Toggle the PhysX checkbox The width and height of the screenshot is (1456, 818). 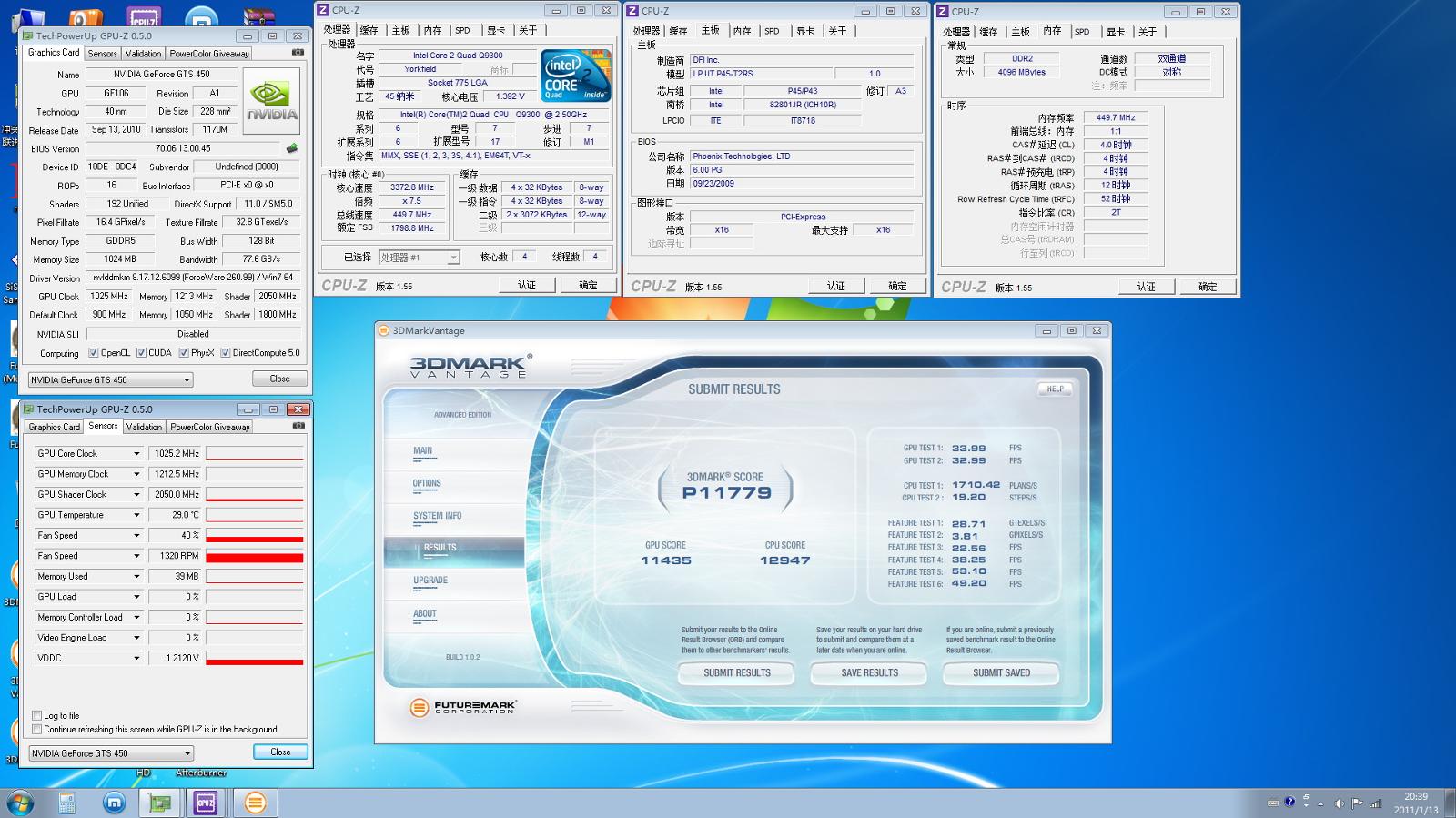pos(184,353)
